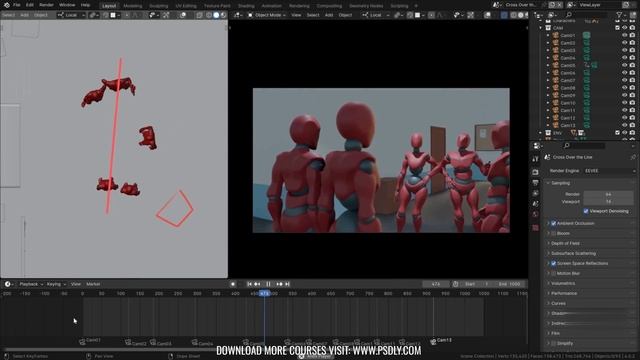
Task: Enable Motion Blur checkbox
Action: [x=553, y=273]
